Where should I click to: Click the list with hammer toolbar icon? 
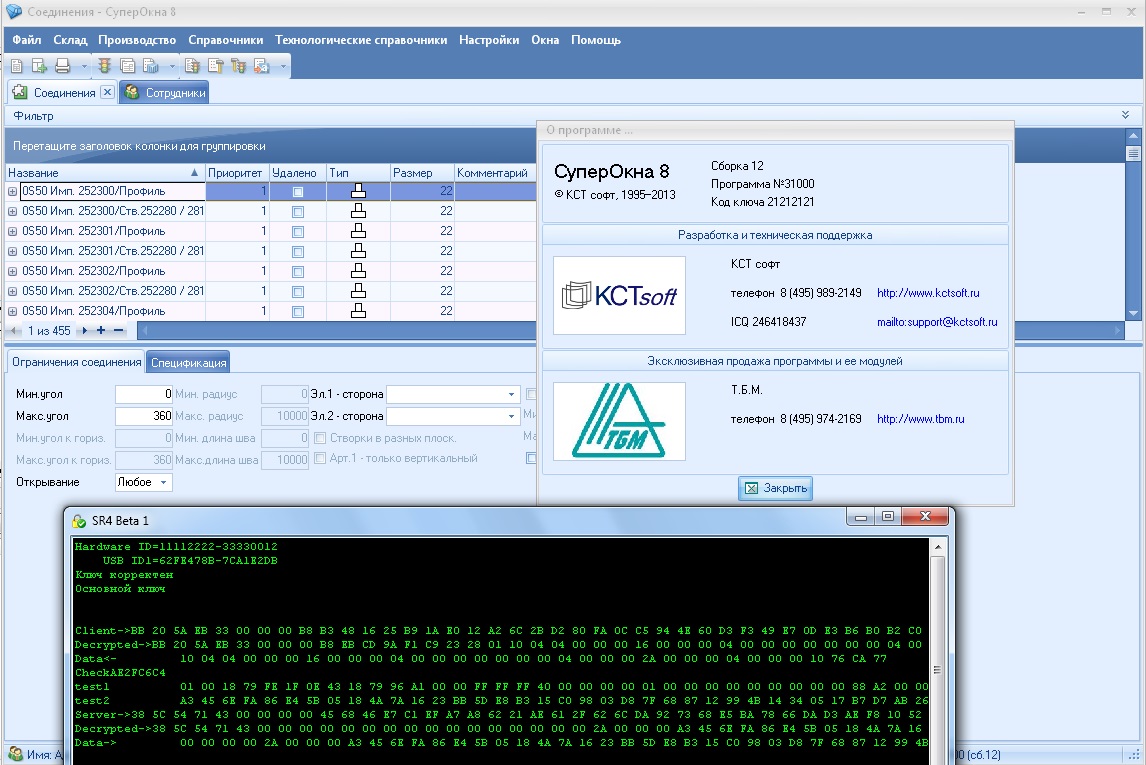point(216,66)
